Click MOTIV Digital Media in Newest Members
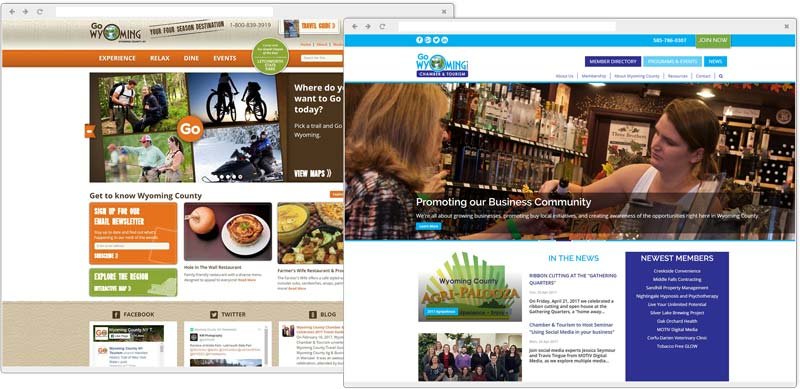The width and height of the screenshot is (800, 389). 677,330
